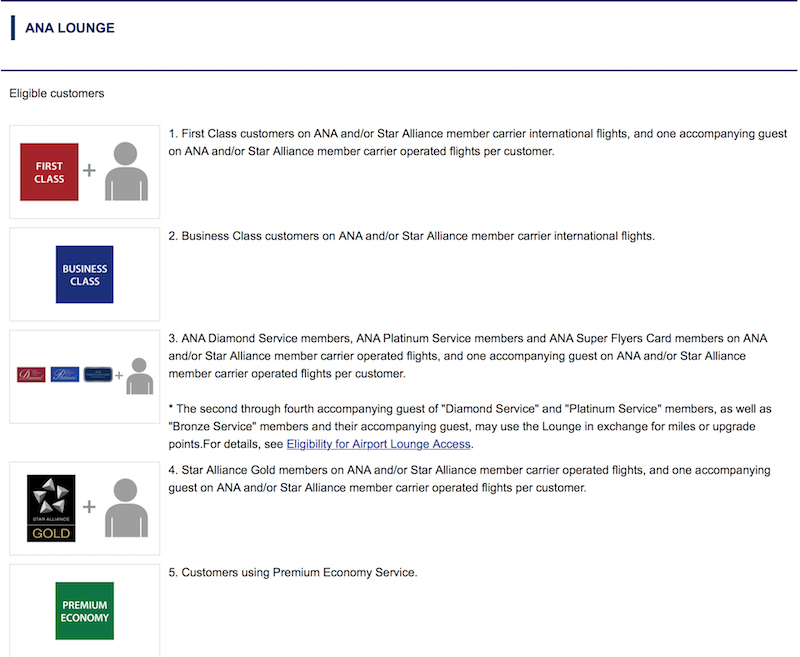The width and height of the screenshot is (800, 657).
Task: Click the text '5. Customers using Premium Economy Service.'
Action: [293, 572]
